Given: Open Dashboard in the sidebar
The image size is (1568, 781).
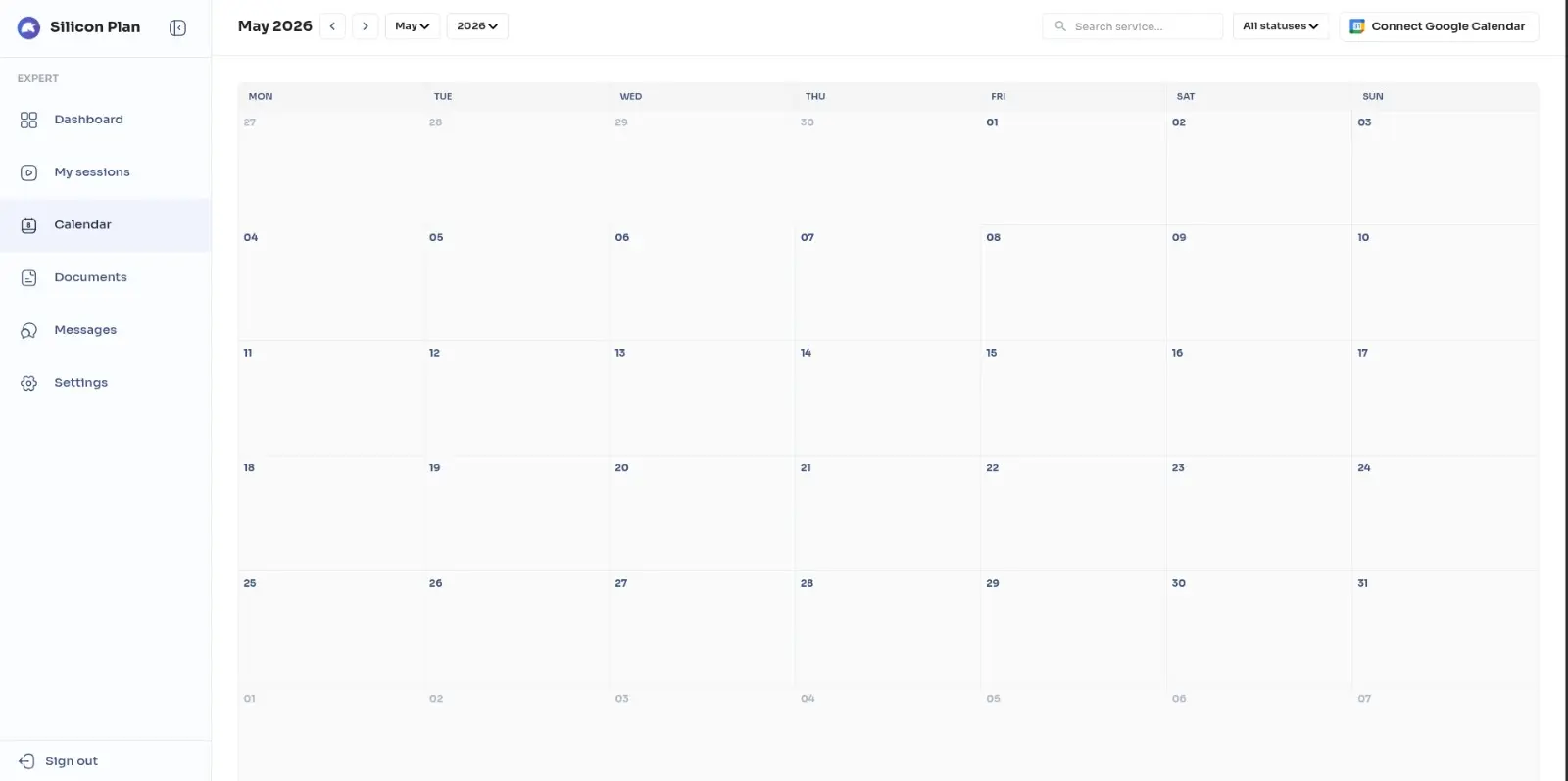Looking at the screenshot, I should [105, 120].
